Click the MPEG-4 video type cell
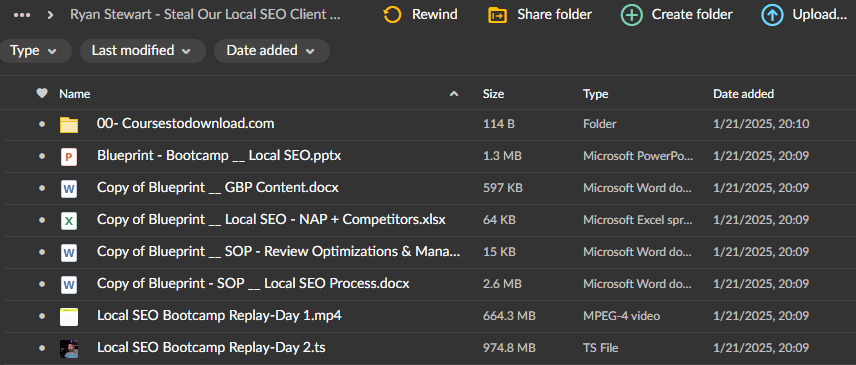The height and width of the screenshot is (365, 856). [x=622, y=316]
